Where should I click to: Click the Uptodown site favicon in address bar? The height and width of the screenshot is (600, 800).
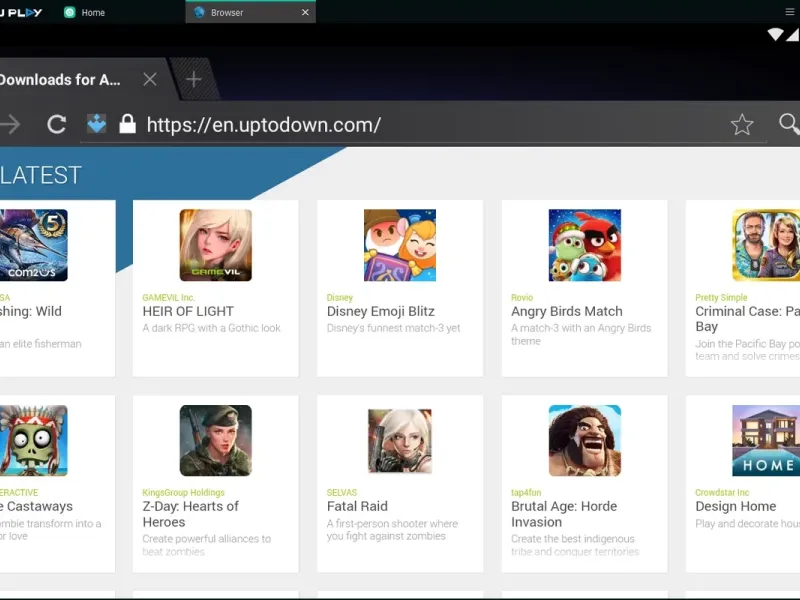pyautogui.click(x=96, y=125)
